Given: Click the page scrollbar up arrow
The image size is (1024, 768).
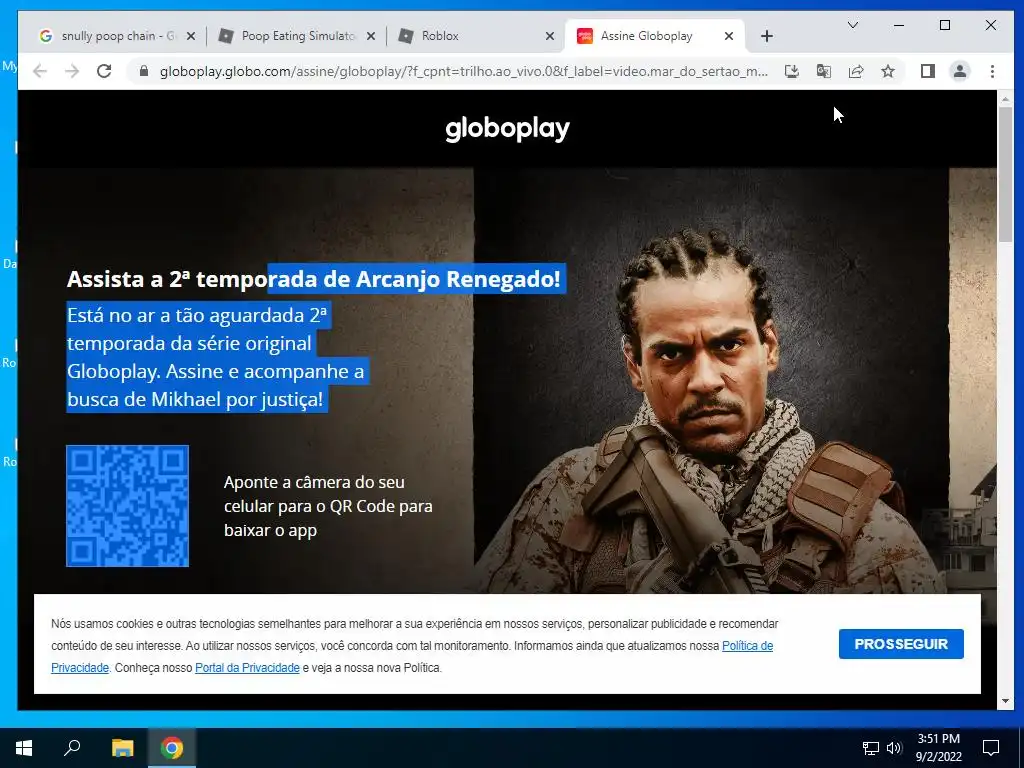Looking at the screenshot, I should click(1005, 99).
